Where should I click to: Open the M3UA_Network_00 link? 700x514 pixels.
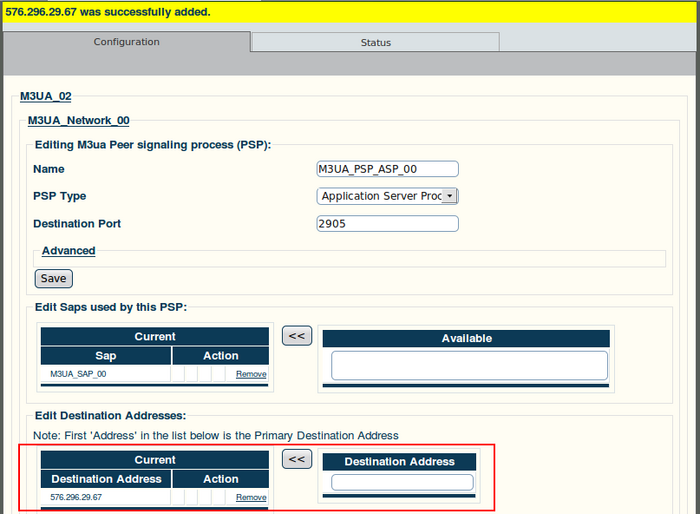pyautogui.click(x=79, y=121)
